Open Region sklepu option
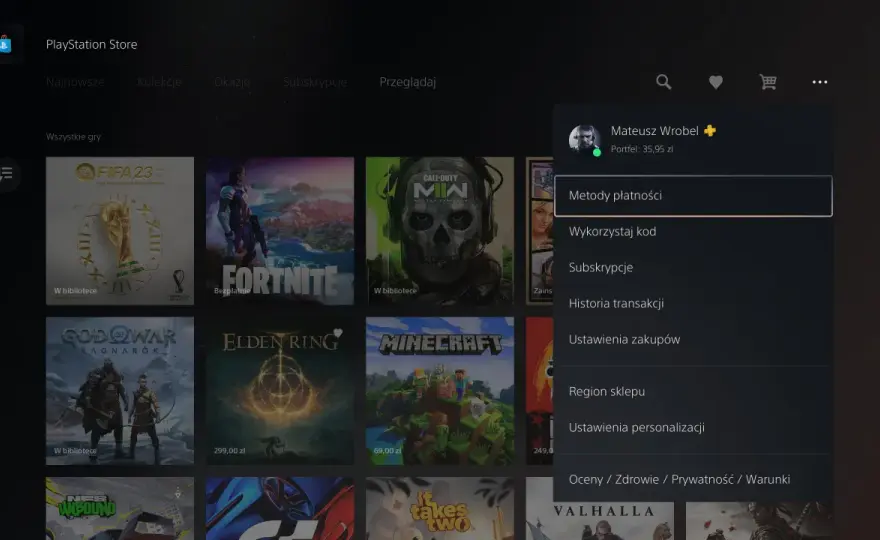Screen dimensions: 880x540 (x=693, y=391)
